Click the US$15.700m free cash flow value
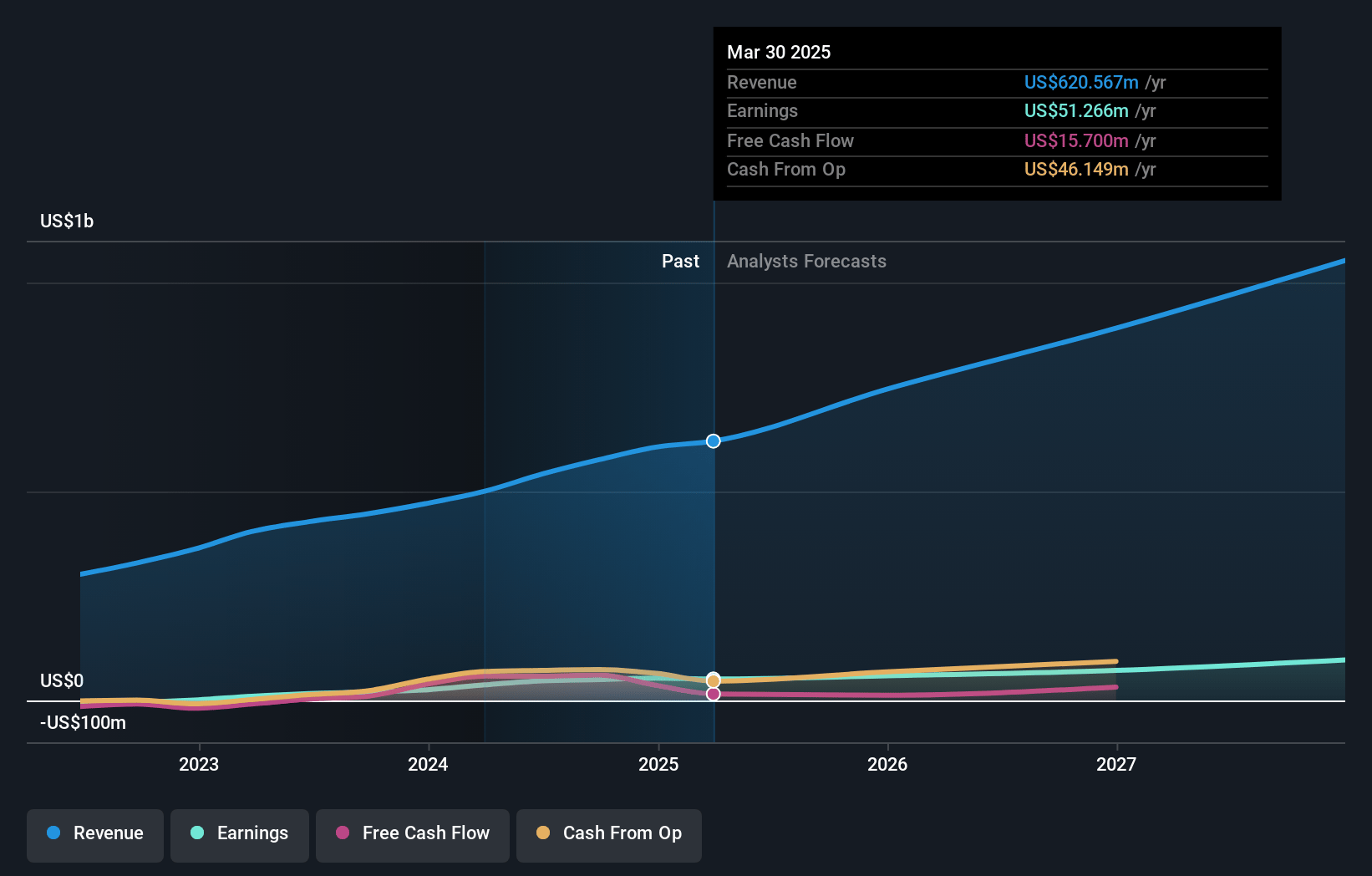Image resolution: width=1372 pixels, height=876 pixels. point(1076,141)
